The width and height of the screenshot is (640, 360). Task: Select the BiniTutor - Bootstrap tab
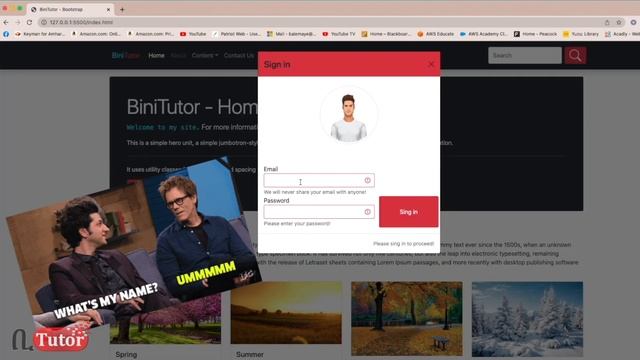tap(70, 9)
